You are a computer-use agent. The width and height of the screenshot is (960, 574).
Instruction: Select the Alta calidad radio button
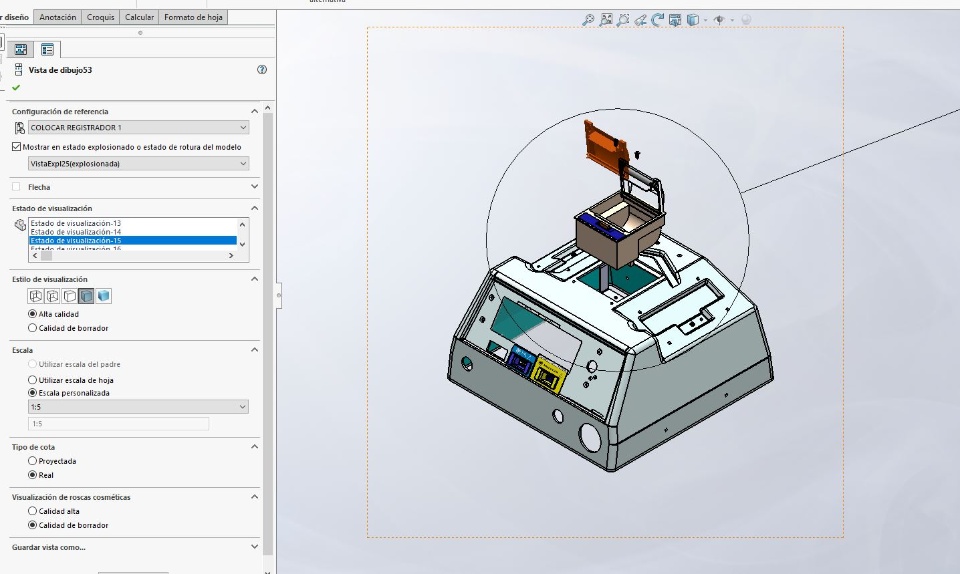point(32,314)
